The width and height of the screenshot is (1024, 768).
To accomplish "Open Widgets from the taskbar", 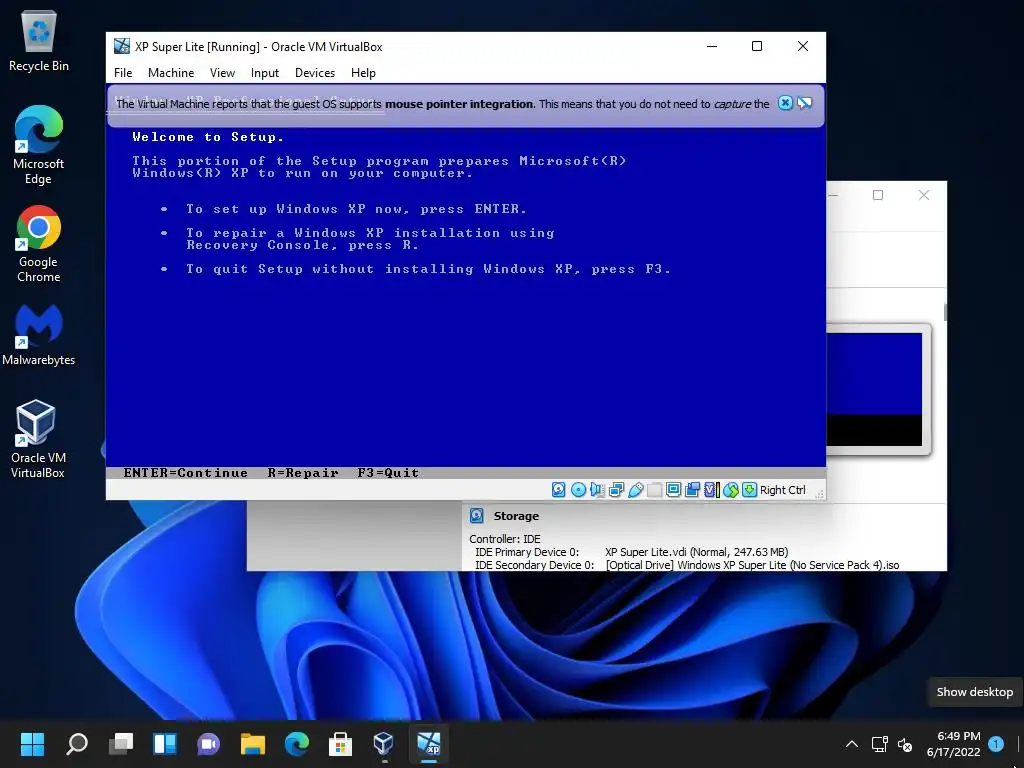I will pyautogui.click(x=165, y=744).
